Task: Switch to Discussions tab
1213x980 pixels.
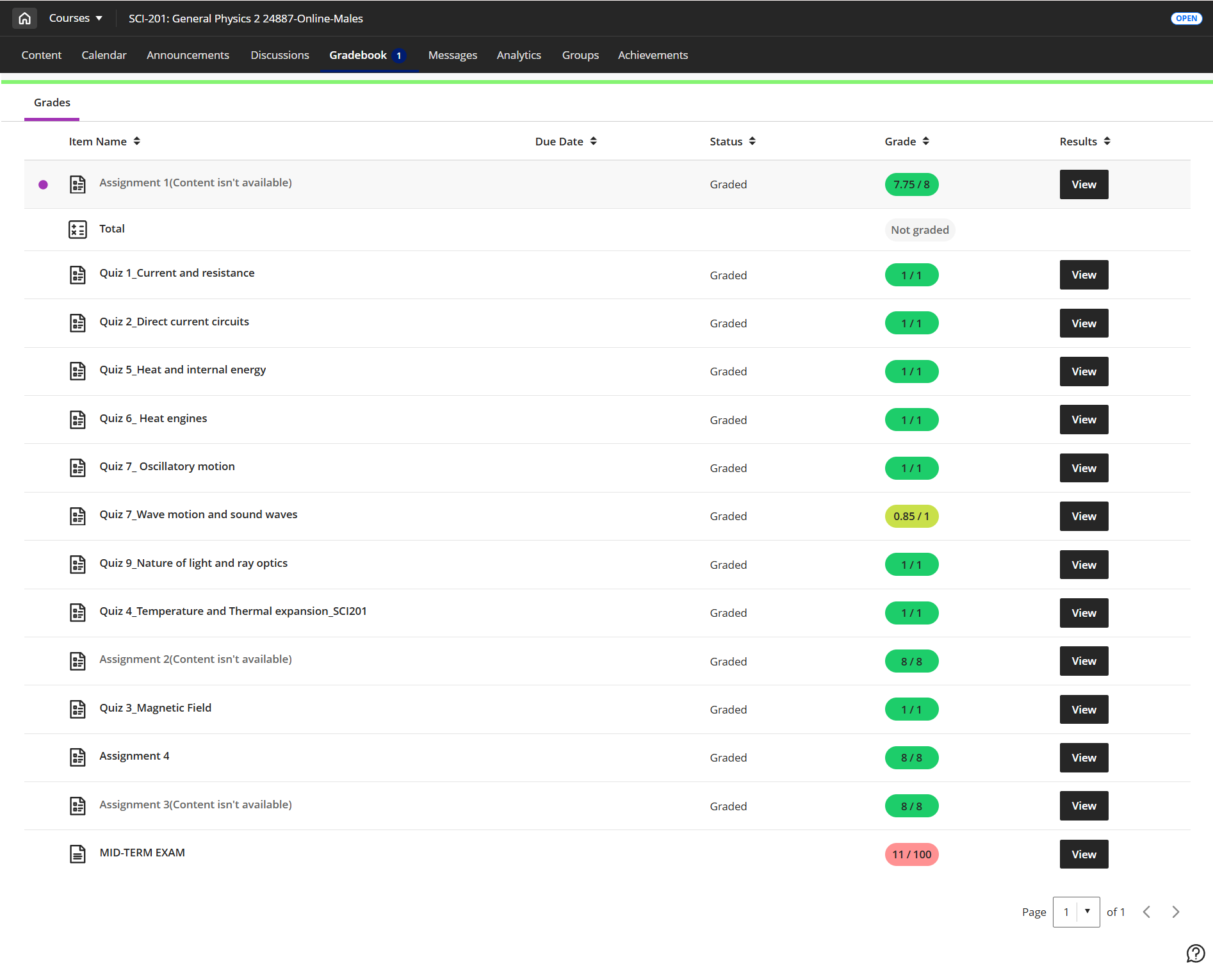Action: [x=280, y=55]
